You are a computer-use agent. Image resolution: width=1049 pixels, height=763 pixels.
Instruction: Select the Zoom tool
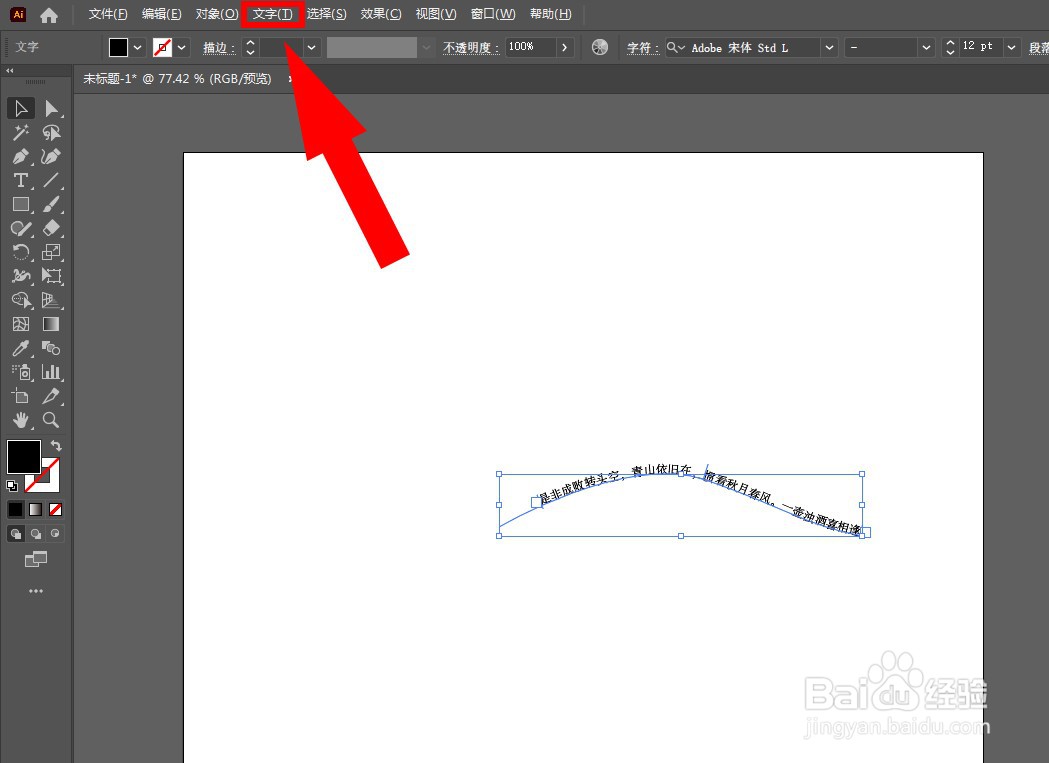(x=51, y=420)
